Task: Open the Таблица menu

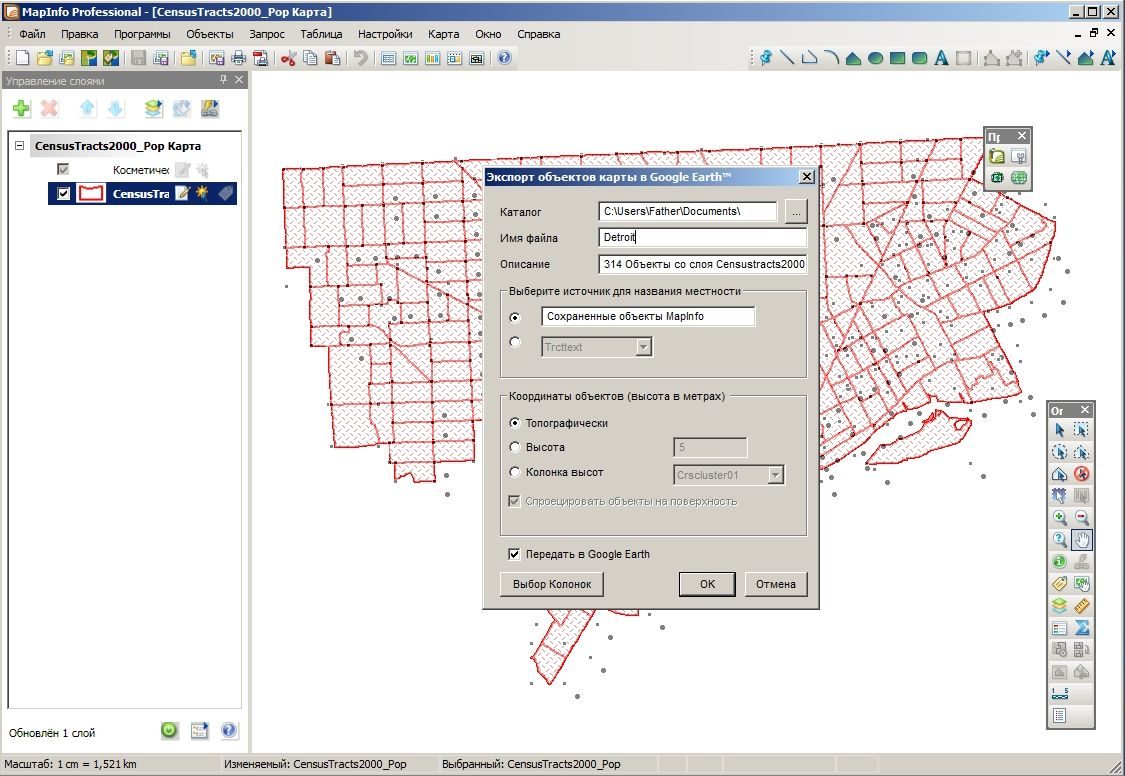Action: coord(321,34)
